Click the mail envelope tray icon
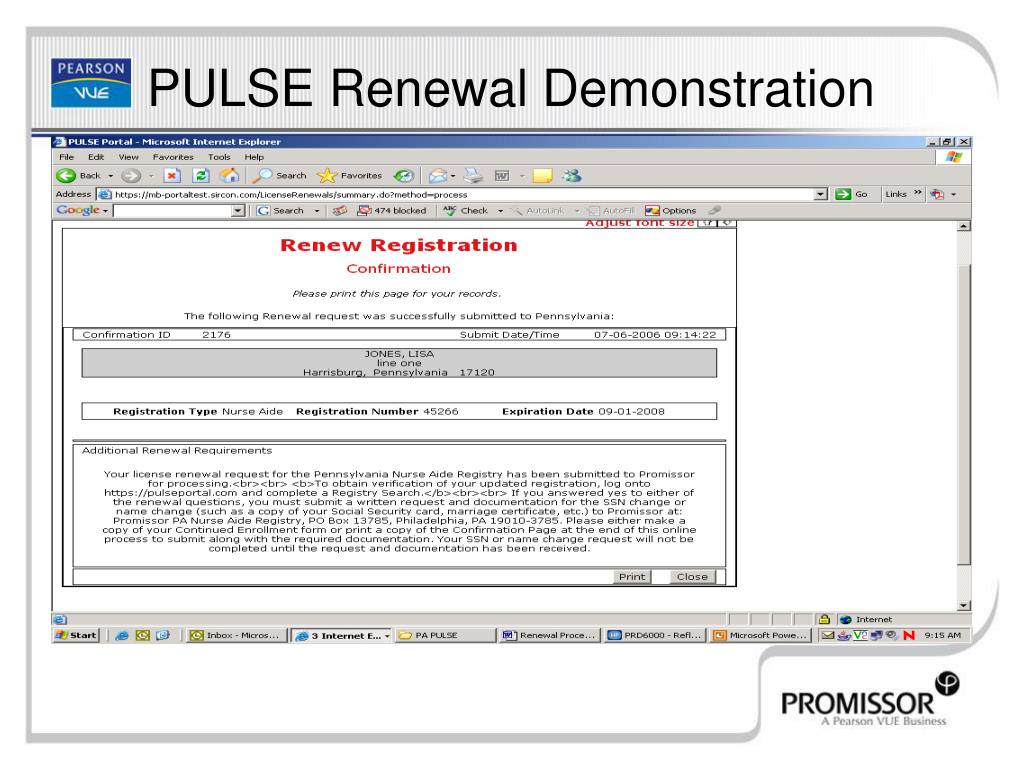This screenshot has width=1024, height=768. click(827, 635)
